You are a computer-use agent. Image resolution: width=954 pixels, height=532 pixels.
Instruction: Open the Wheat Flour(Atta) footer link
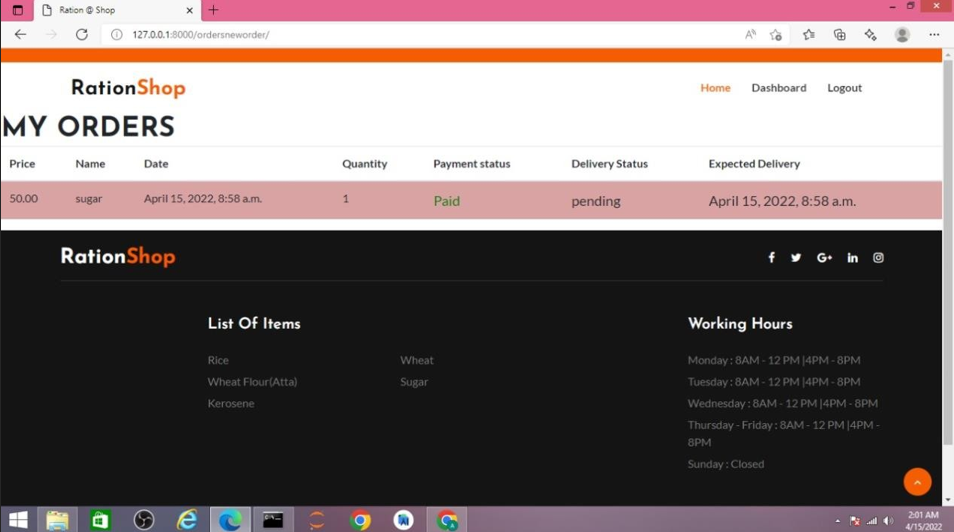(252, 382)
